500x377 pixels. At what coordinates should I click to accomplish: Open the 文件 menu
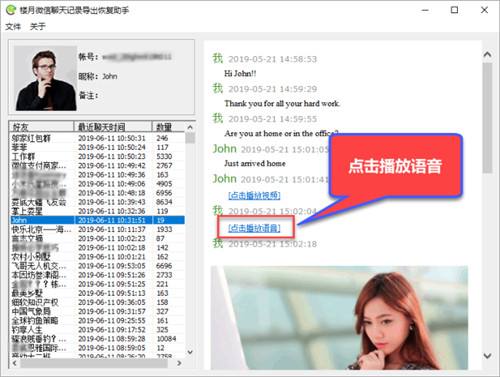pyautogui.click(x=13, y=26)
